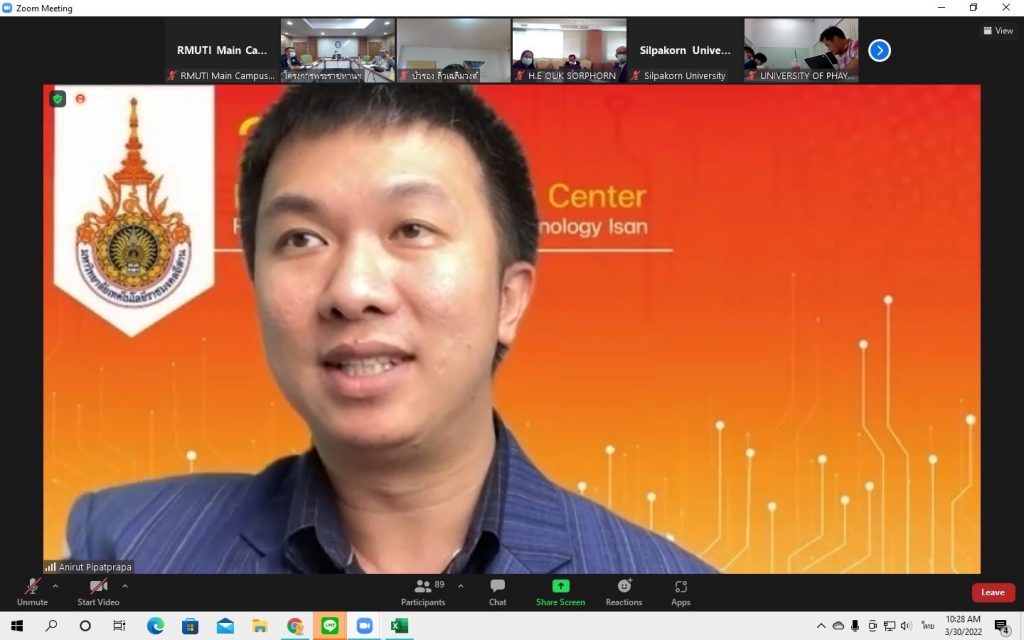Toggle system volume speaker icon in tray
1024x640 pixels.
tap(906, 626)
